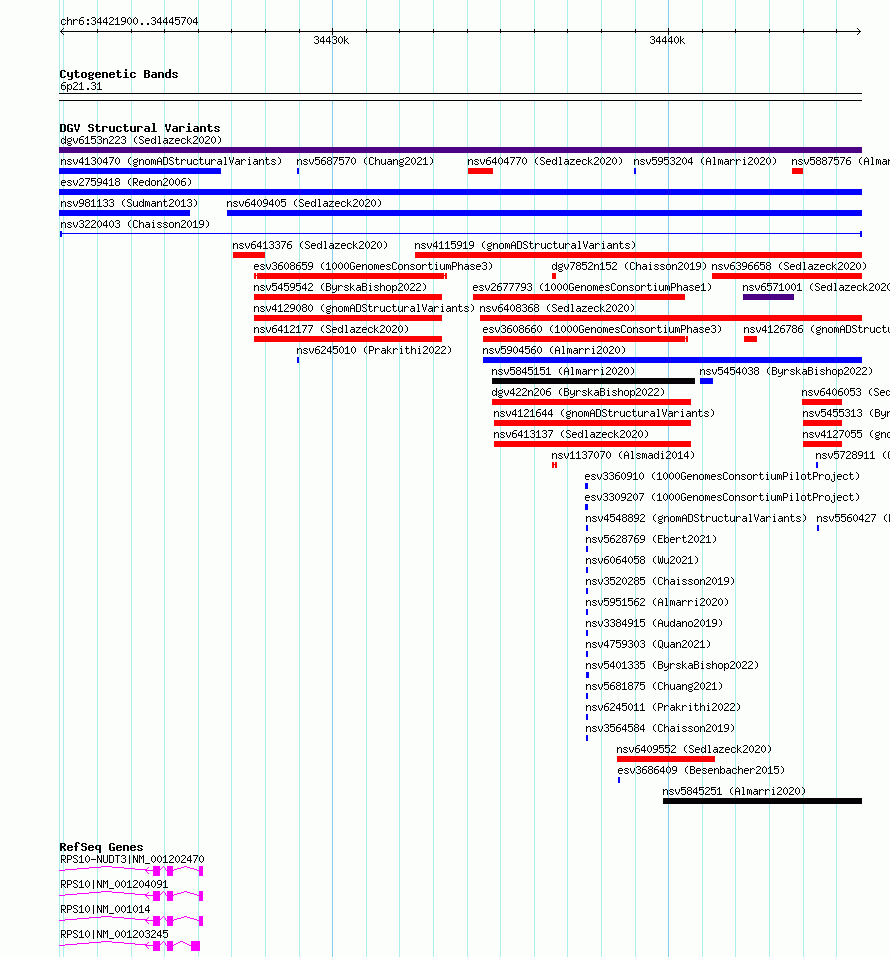Viewport: 890px width, 957px height.
Task: Click esv3608660 1000Genomes Phase3 label
Action: (x=602, y=330)
